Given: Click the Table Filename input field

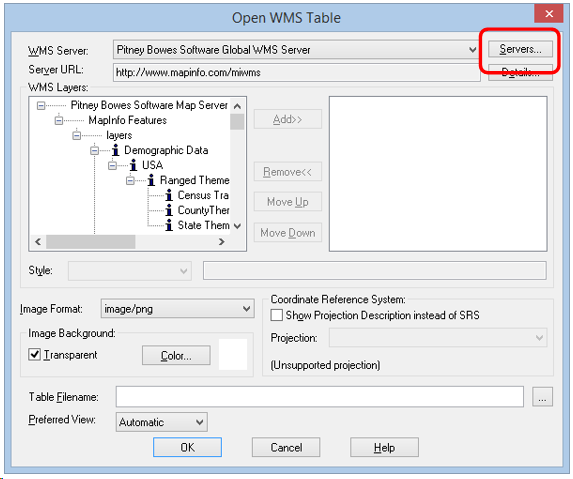Looking at the screenshot, I should [320, 397].
